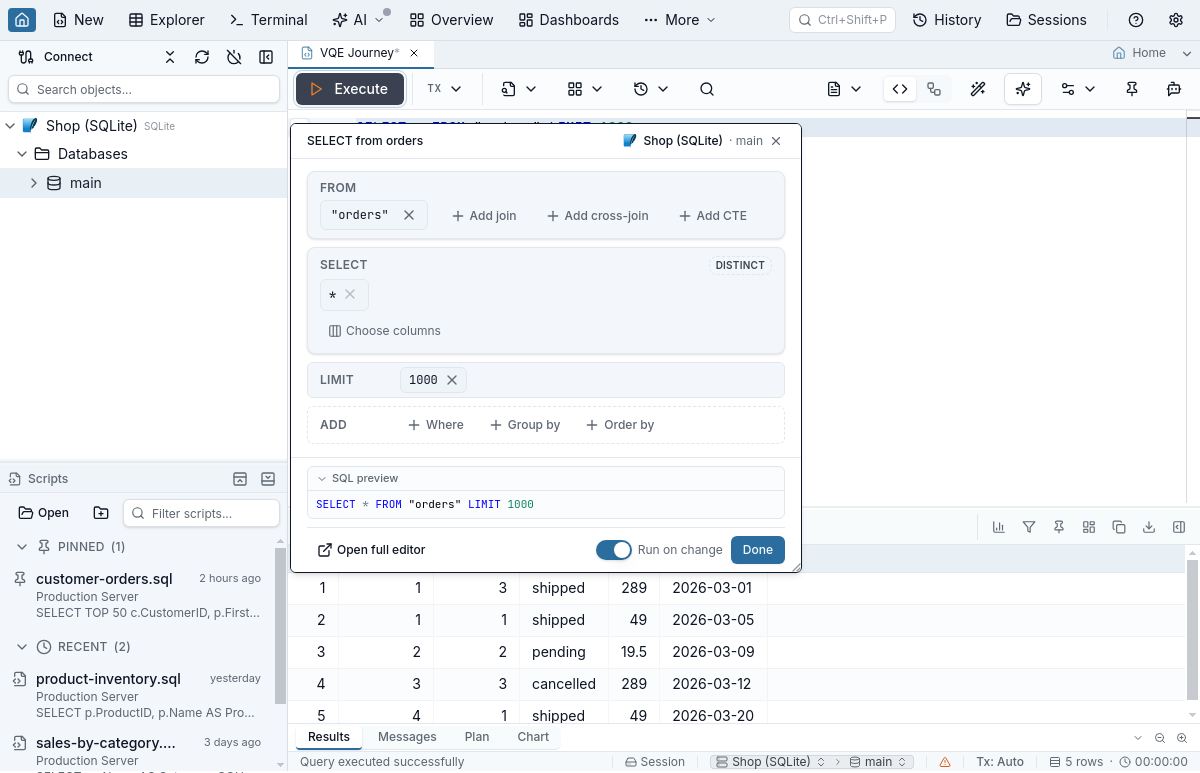Screen dimensions: 1200x773
Task: Click the magic wand format icon
Action: [978, 89]
